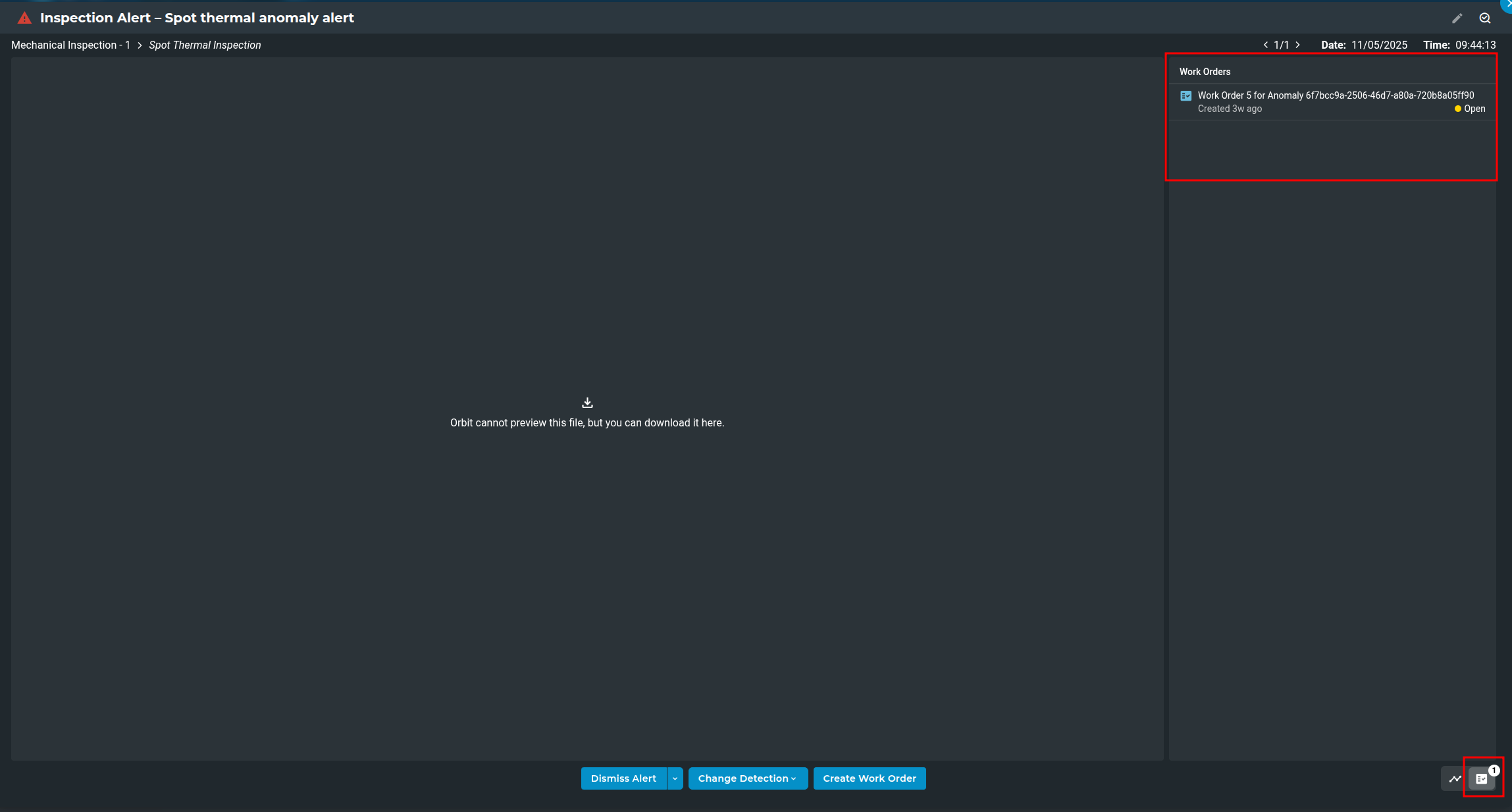Go to next capture chevron
Image resolution: width=1512 pixels, height=812 pixels.
(x=1297, y=45)
